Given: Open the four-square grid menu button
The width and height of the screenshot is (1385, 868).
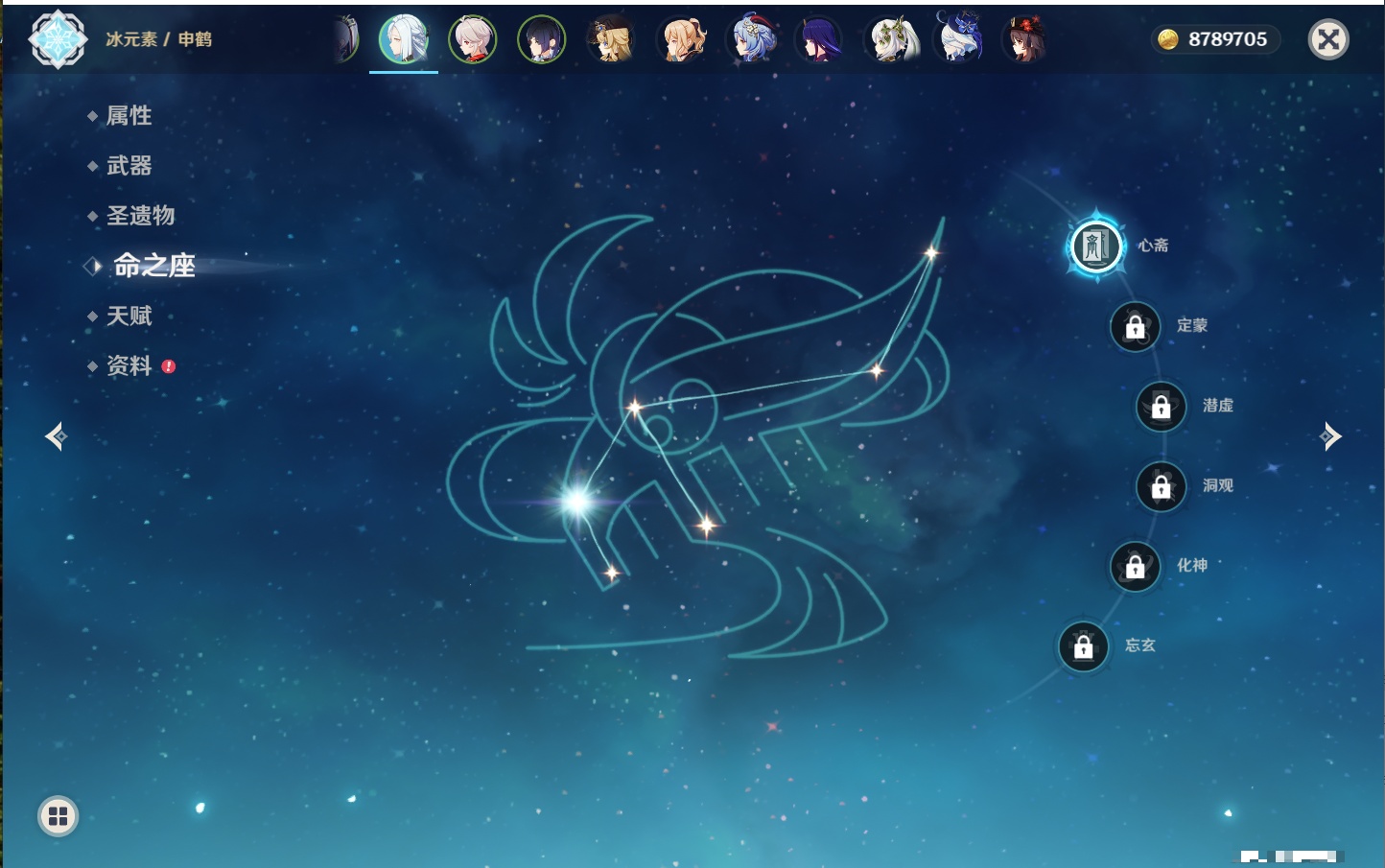Looking at the screenshot, I should (x=58, y=816).
